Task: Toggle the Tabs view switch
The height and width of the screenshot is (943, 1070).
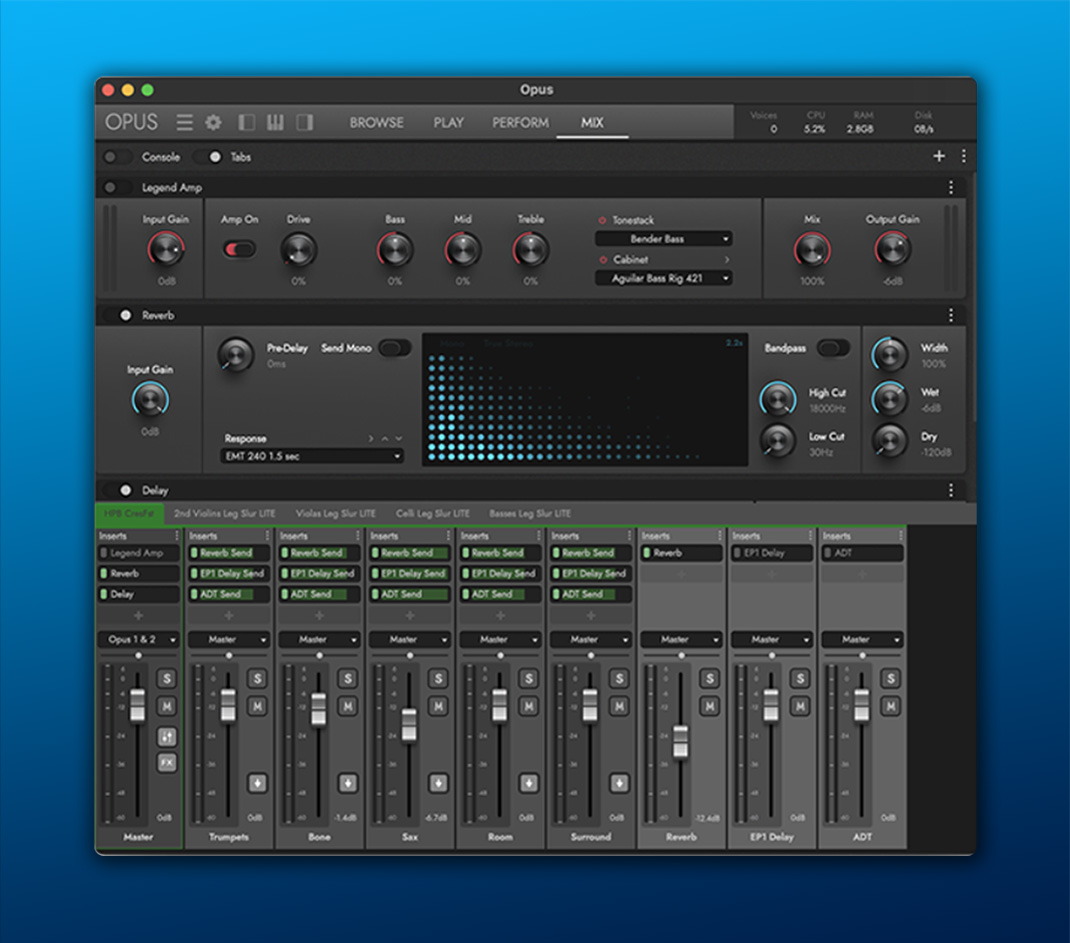Action: coord(208,157)
